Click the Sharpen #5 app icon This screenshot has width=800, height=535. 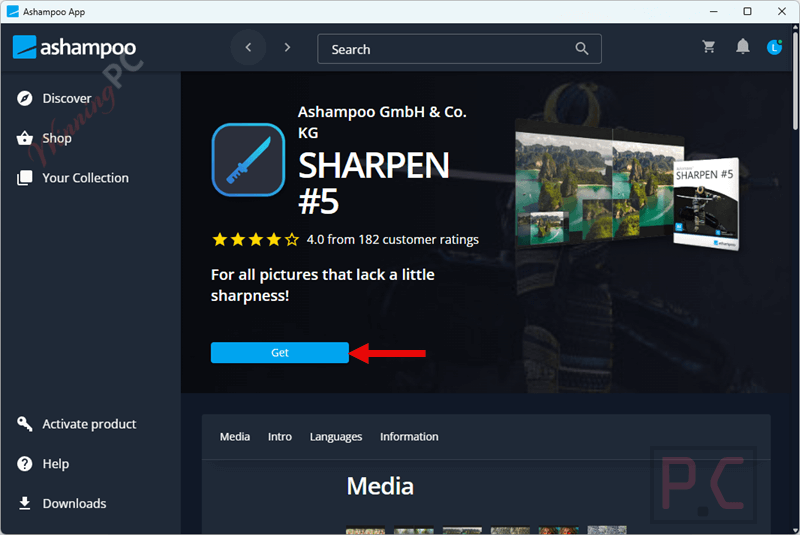pos(248,160)
